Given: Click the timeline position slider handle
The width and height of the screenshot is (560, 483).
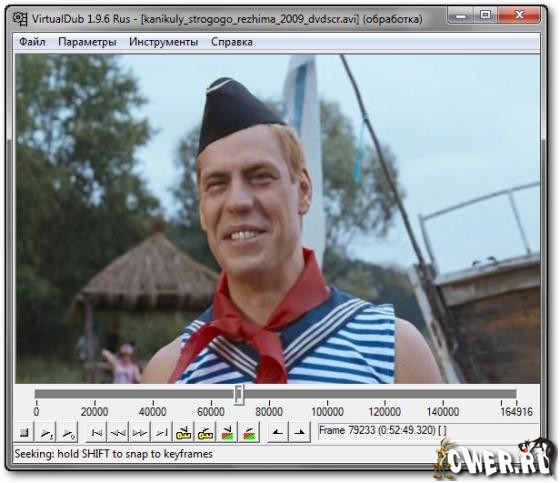Looking at the screenshot, I should pyautogui.click(x=239, y=395).
